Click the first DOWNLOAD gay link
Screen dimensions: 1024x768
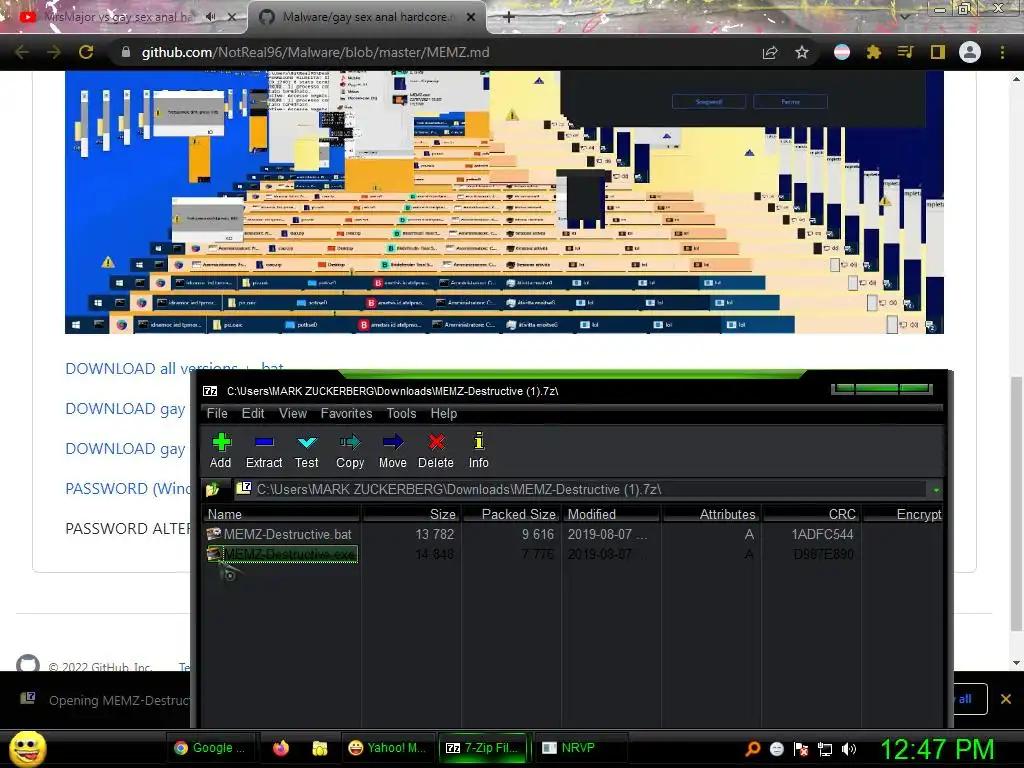[x=125, y=409]
